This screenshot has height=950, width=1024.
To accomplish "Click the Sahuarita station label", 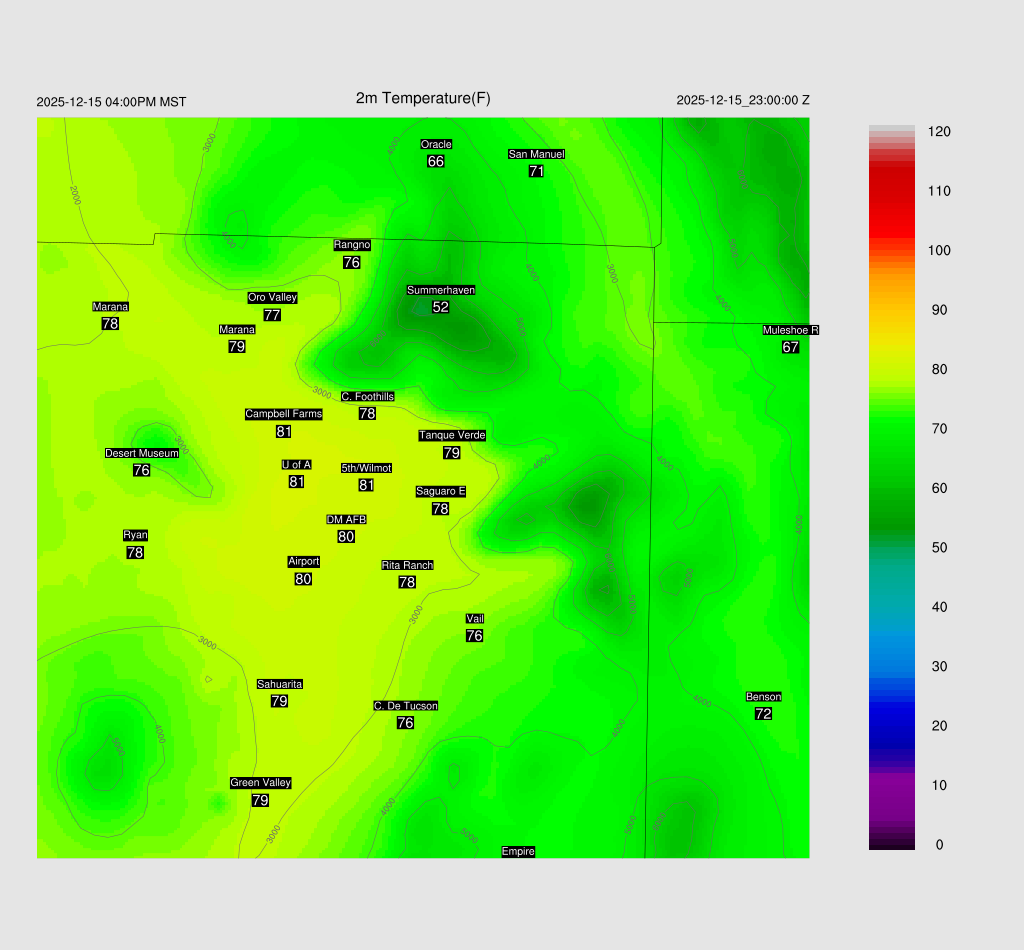I will tap(279, 684).
